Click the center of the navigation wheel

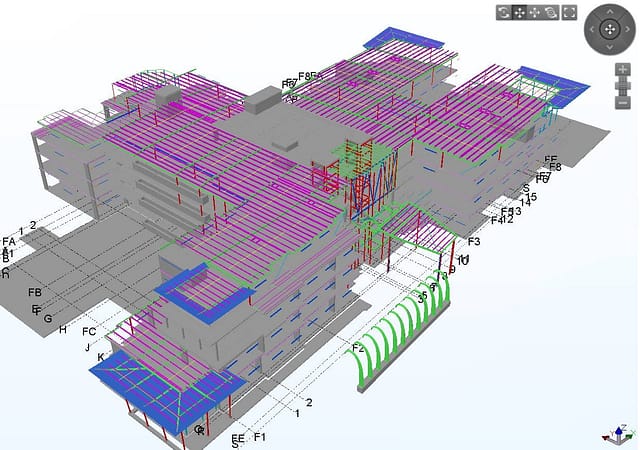pyautogui.click(x=609, y=30)
